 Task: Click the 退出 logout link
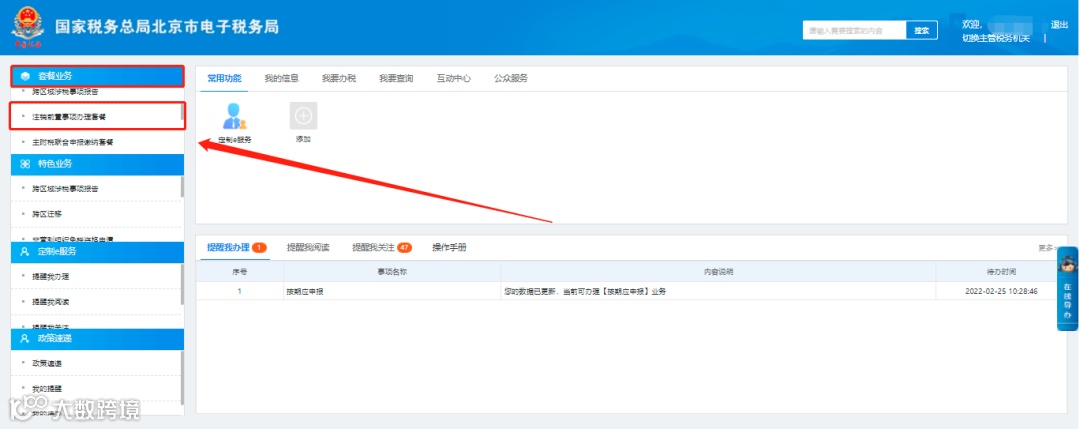coord(1059,25)
